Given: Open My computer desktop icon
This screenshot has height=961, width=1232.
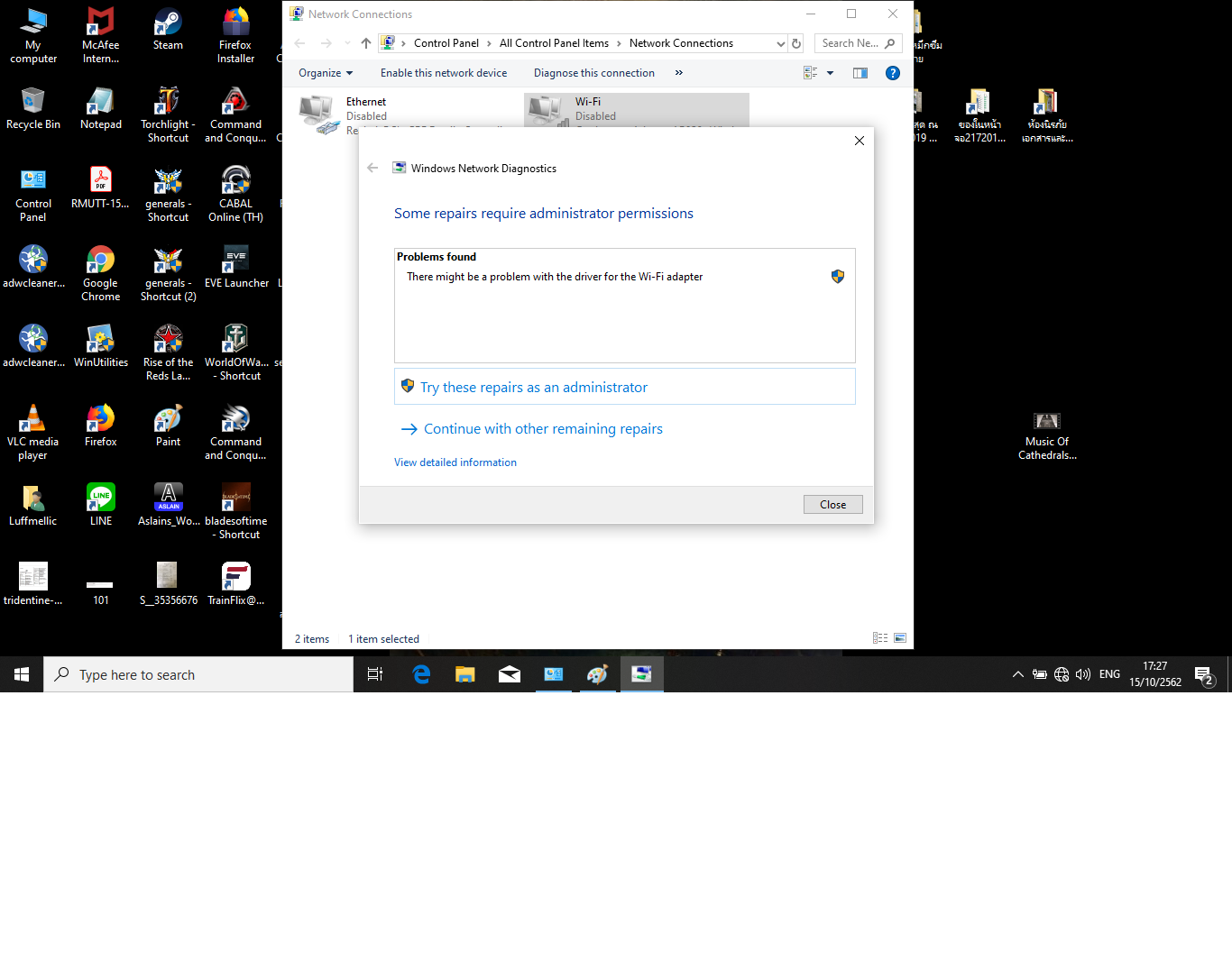Looking at the screenshot, I should pos(33,36).
